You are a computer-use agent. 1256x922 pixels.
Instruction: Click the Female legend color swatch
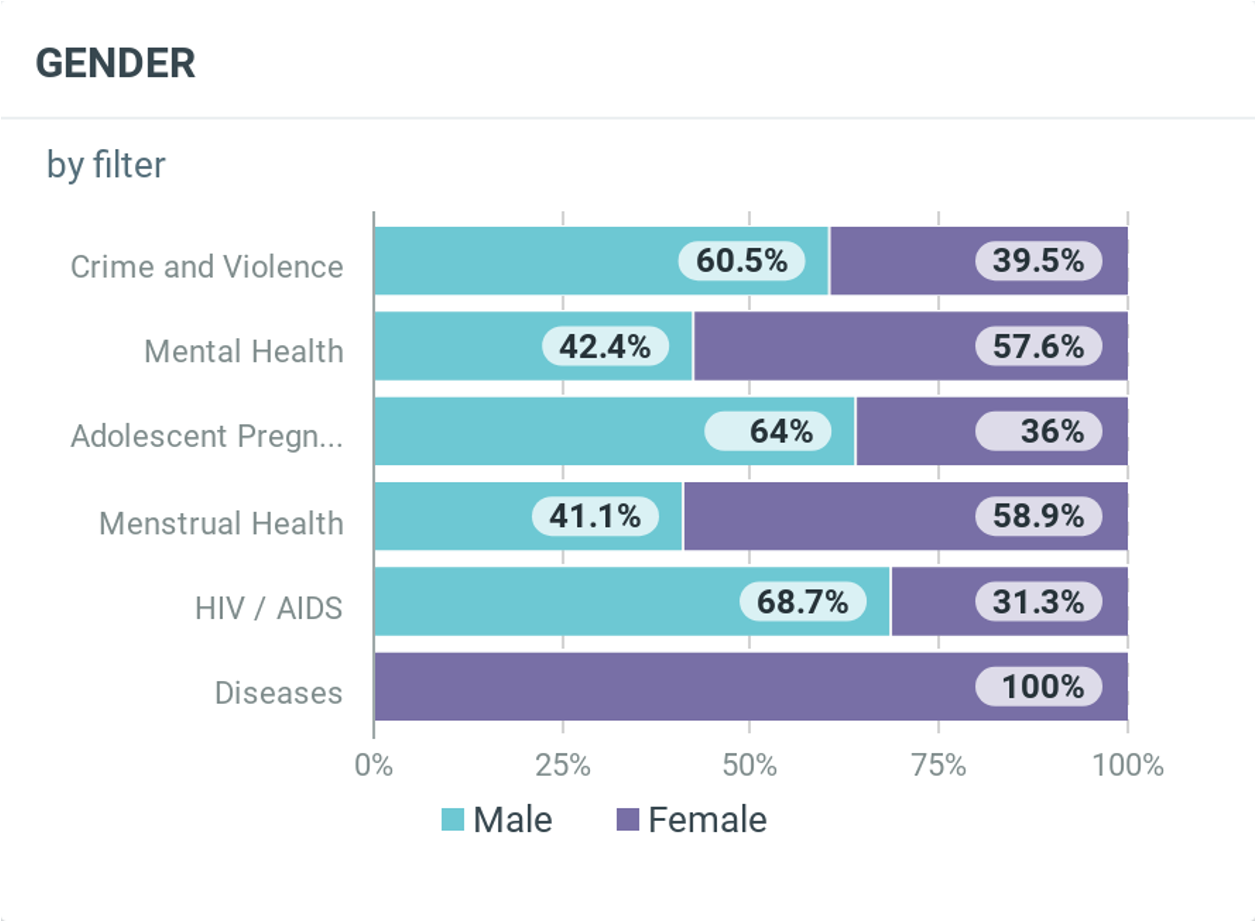click(627, 820)
